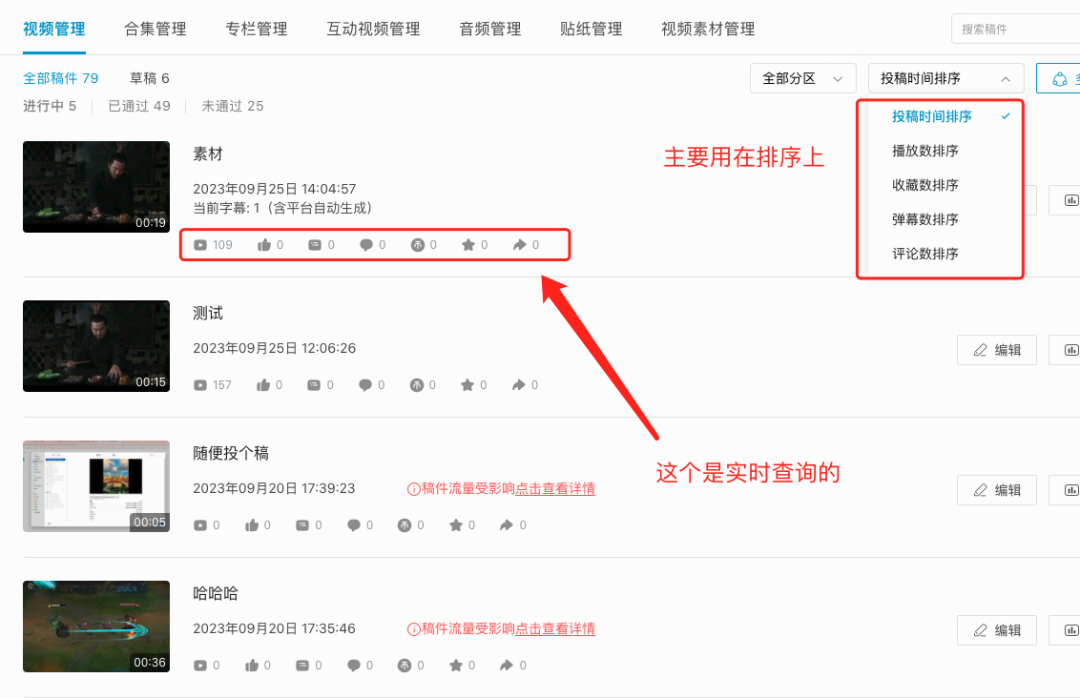Click play count icon on 素材 video
This screenshot has width=1080, height=698.
[200, 245]
